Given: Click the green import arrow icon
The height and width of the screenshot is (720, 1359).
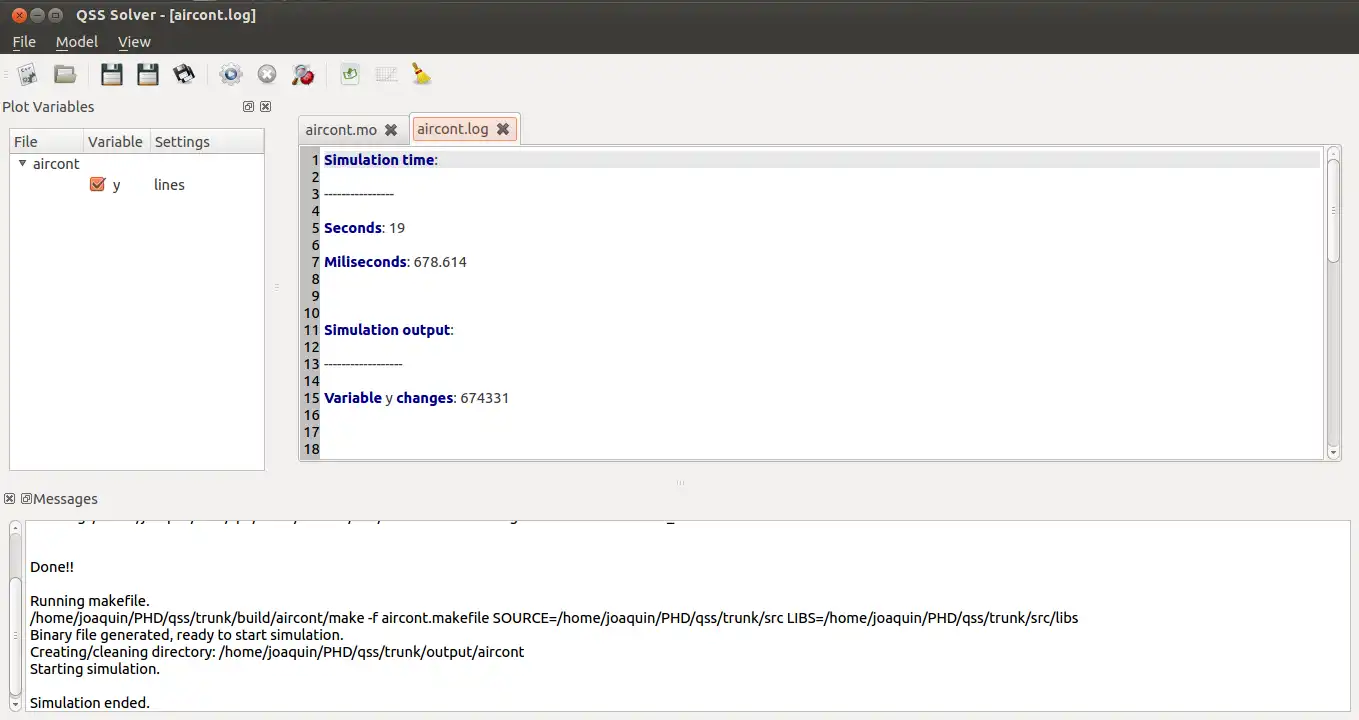Looking at the screenshot, I should (349, 74).
